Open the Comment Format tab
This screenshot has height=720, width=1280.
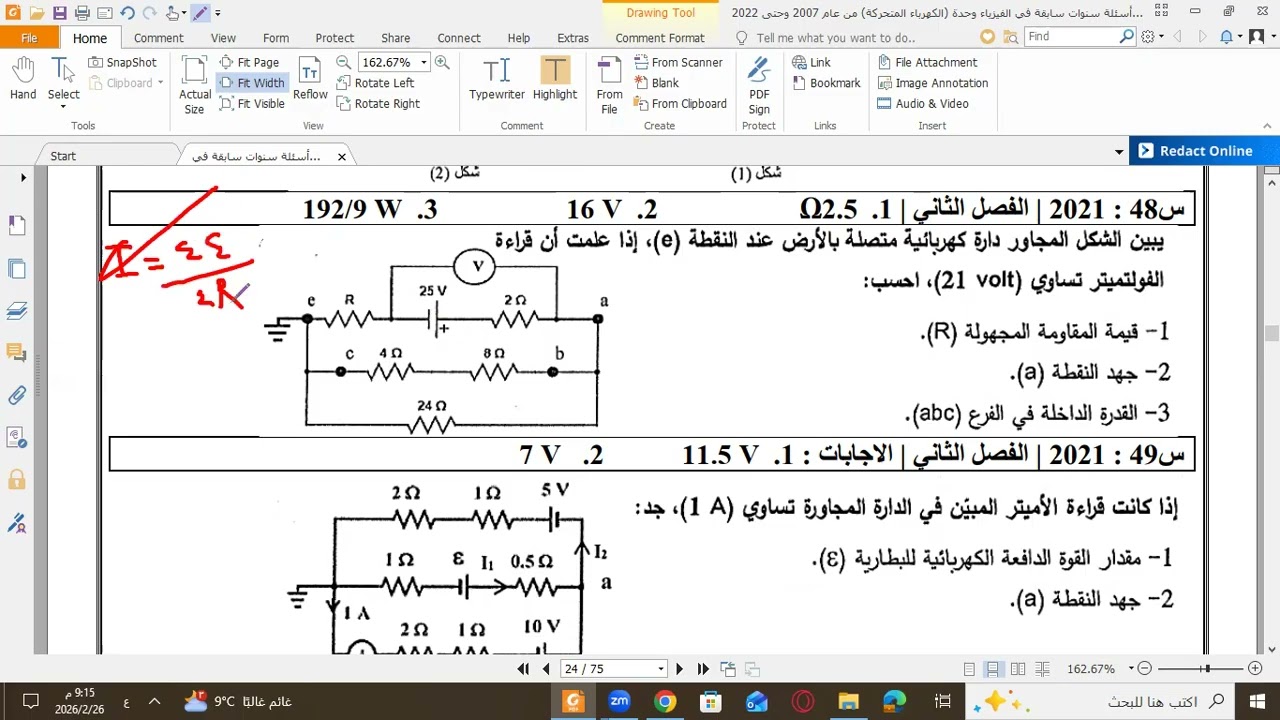[x=660, y=38]
